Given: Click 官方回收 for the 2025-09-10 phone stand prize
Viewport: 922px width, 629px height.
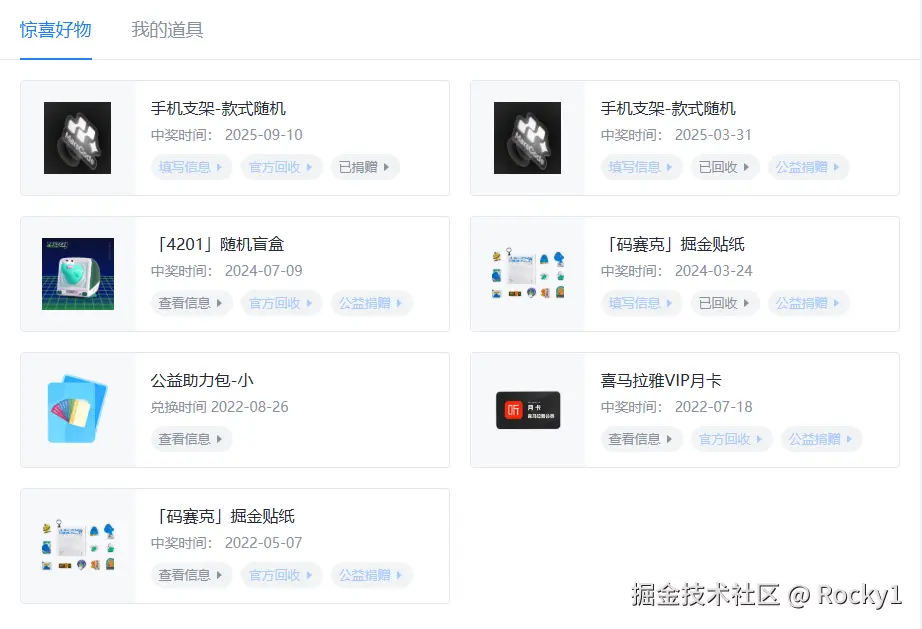Looking at the screenshot, I should point(280,167).
